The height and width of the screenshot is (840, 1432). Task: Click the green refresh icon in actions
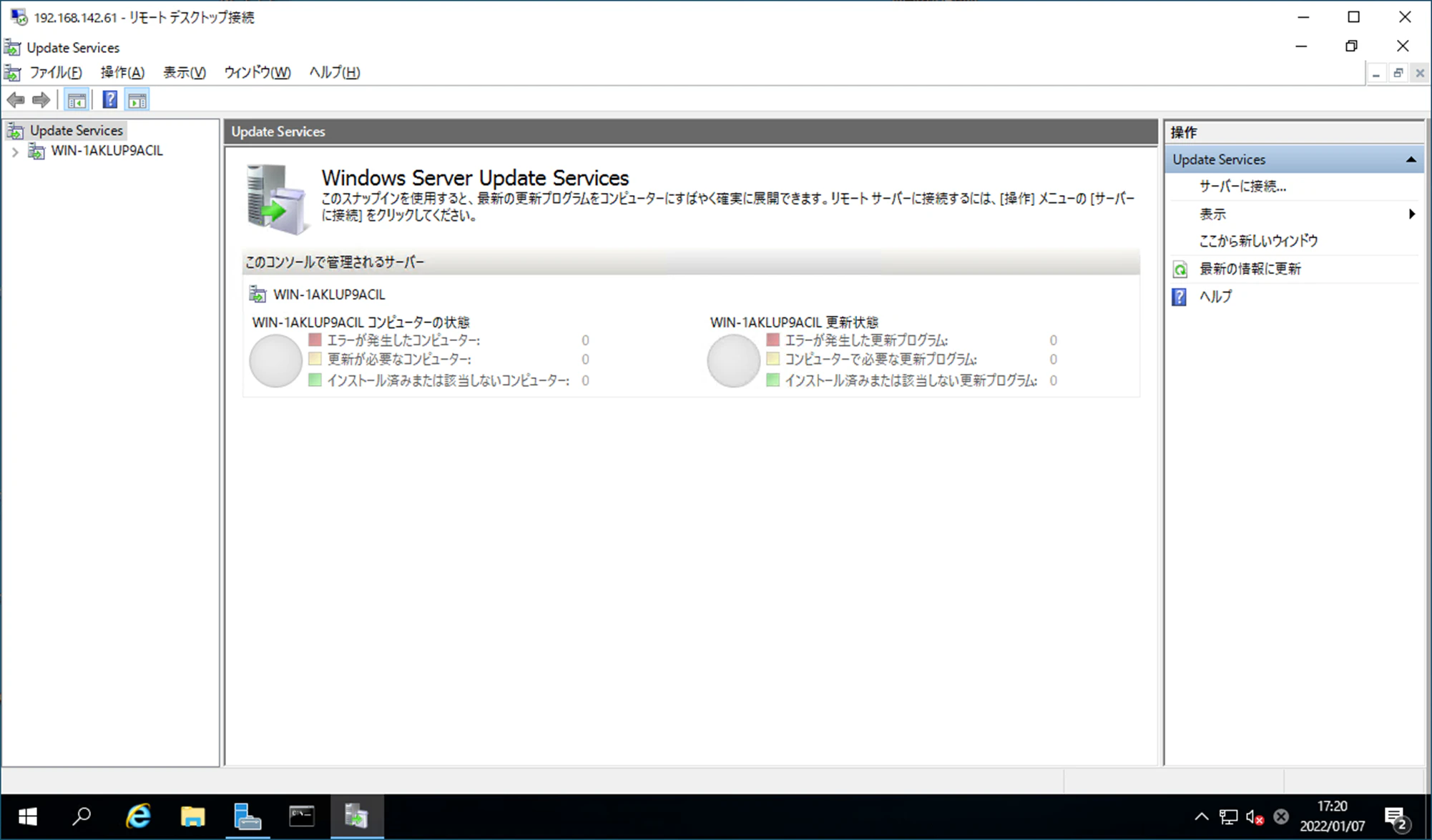point(1180,270)
